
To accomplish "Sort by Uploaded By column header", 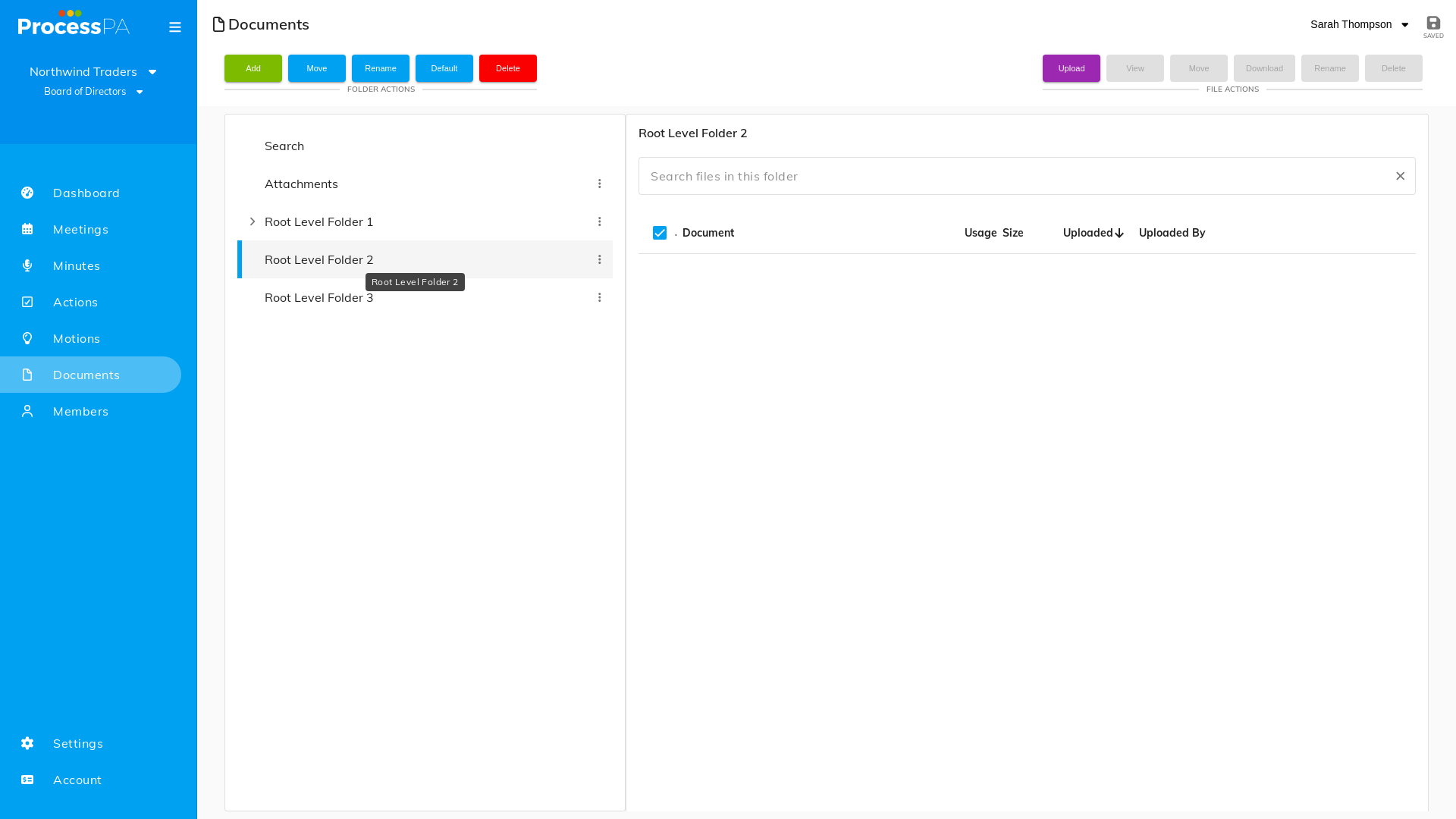I will (1172, 233).
